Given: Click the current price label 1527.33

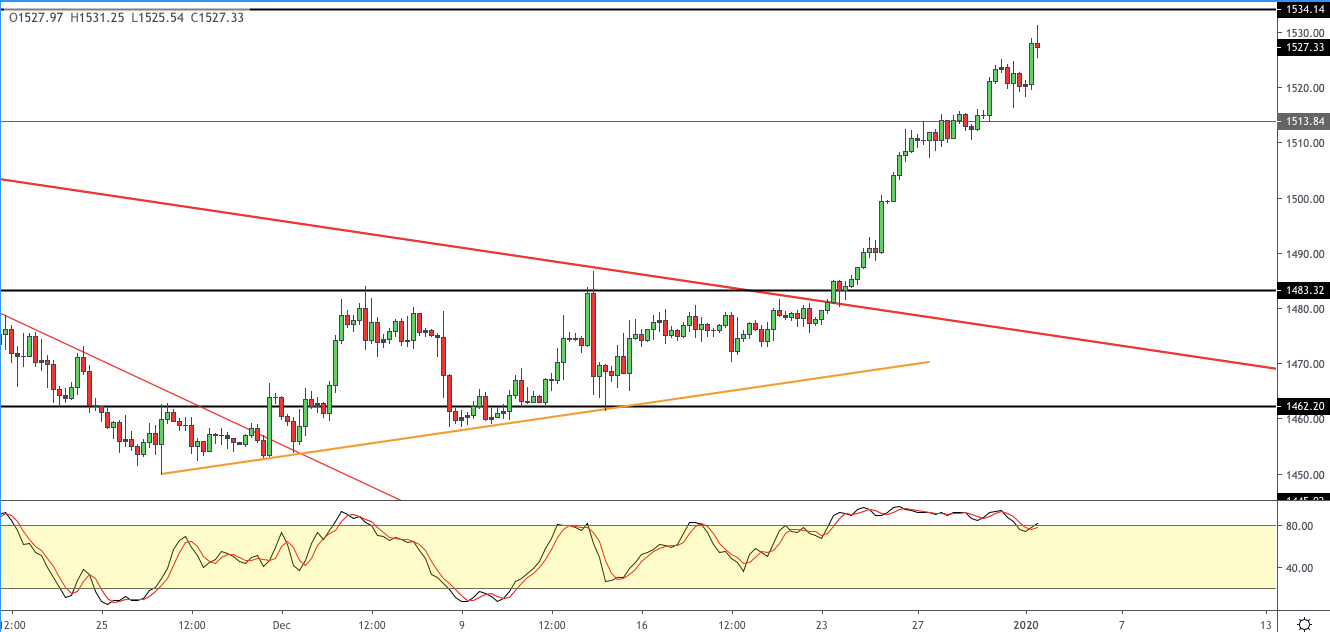Looking at the screenshot, I should [x=1304, y=46].
